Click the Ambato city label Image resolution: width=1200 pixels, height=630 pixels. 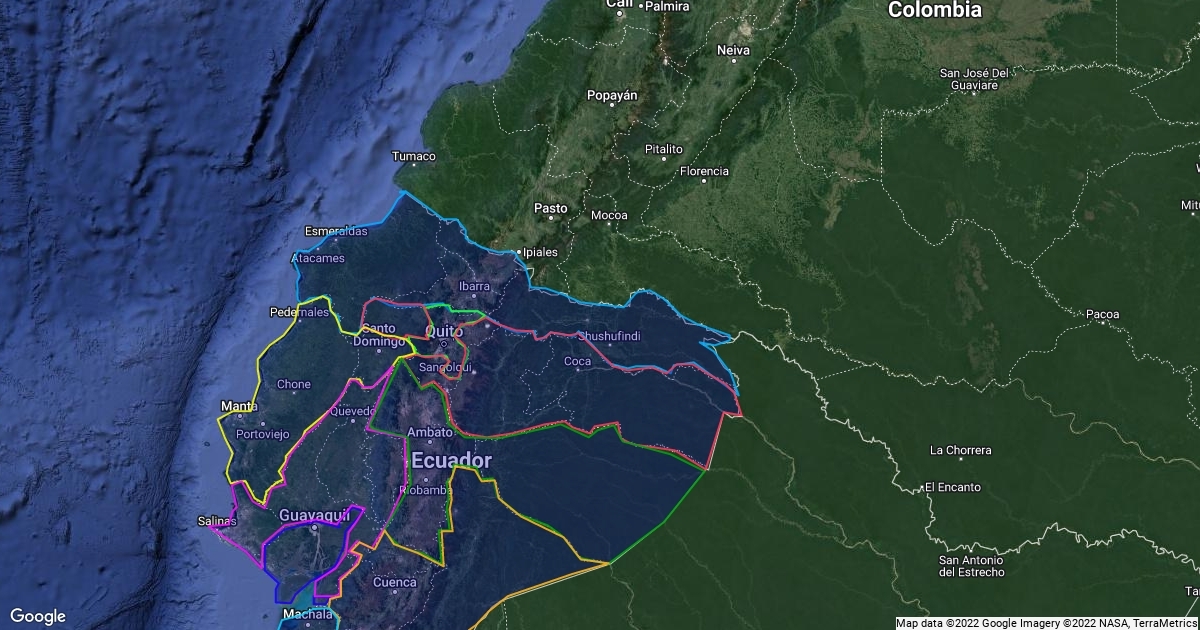pos(431,432)
